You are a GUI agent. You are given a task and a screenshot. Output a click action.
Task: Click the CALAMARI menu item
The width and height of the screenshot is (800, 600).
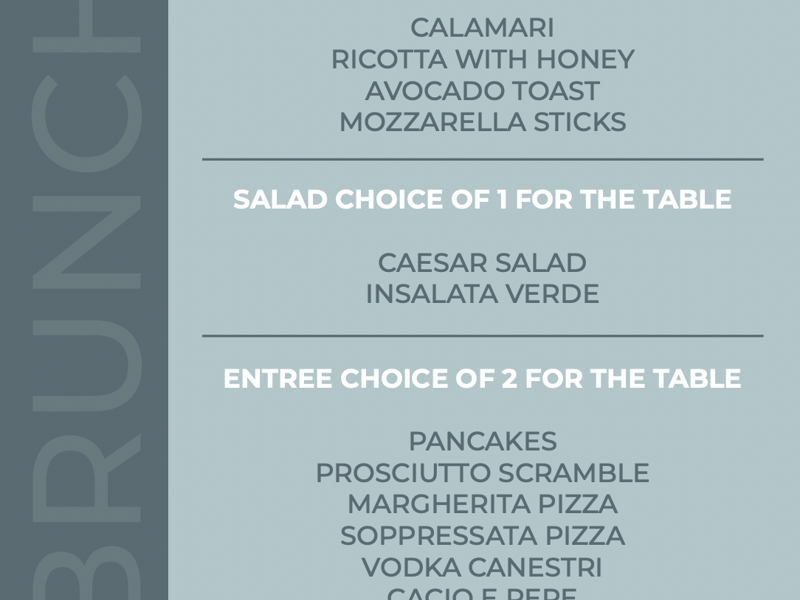(482, 28)
